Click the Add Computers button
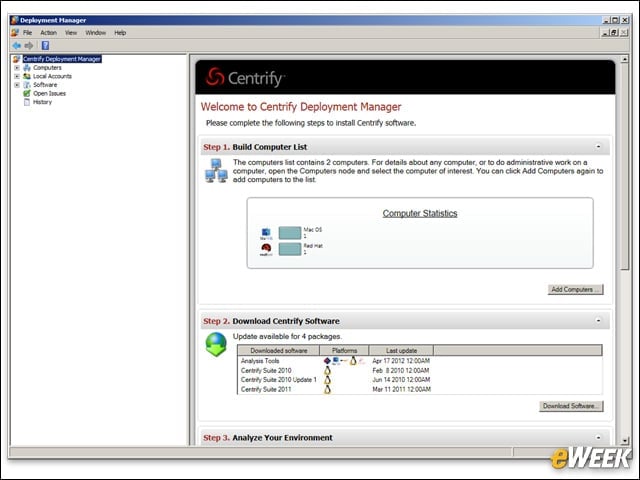 tap(576, 289)
